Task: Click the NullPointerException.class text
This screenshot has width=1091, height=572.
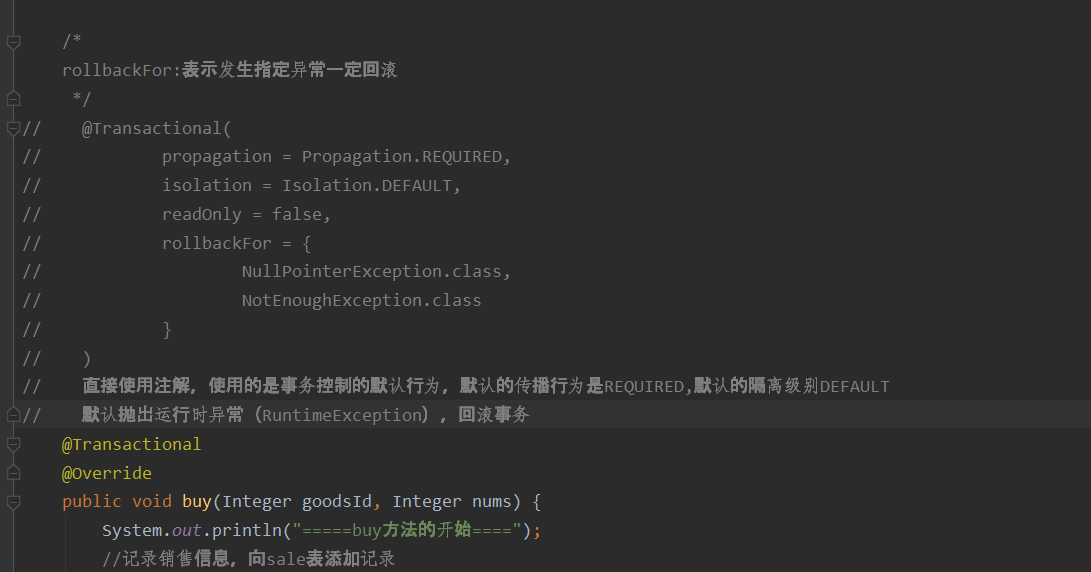Action: coord(372,271)
